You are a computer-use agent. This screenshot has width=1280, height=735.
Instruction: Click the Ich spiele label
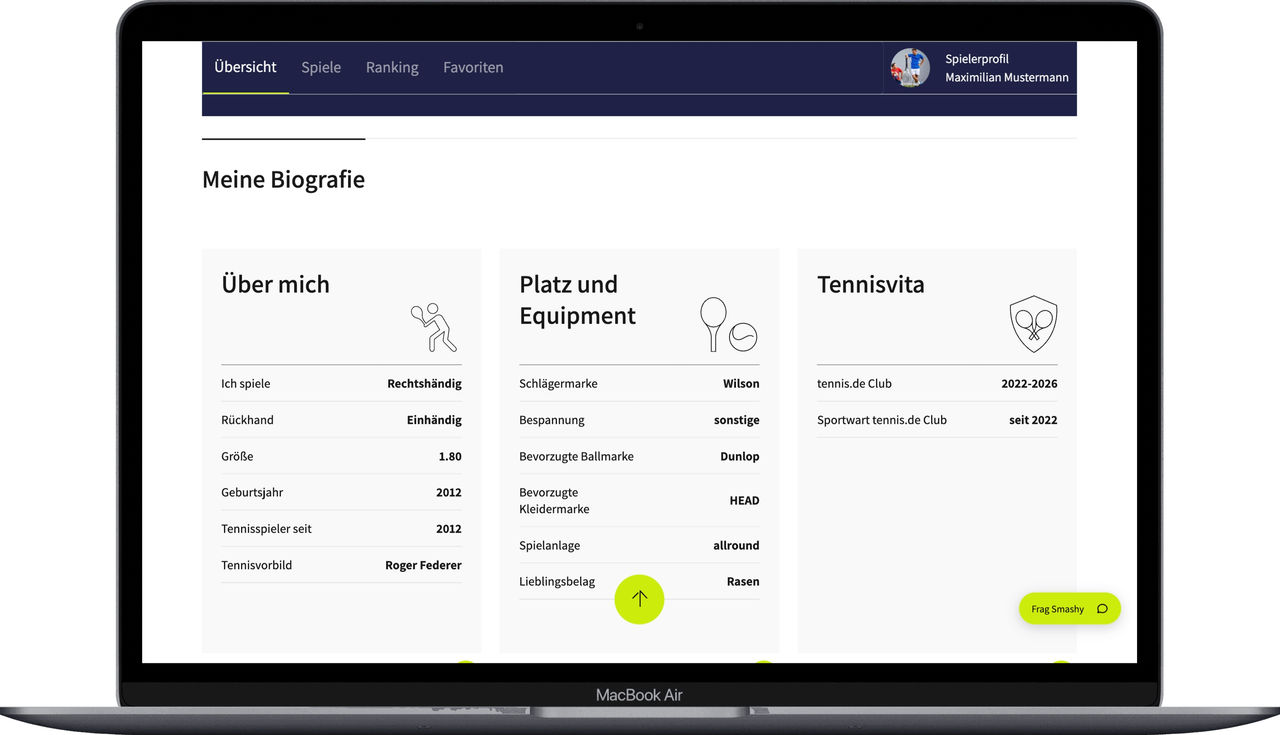click(245, 384)
